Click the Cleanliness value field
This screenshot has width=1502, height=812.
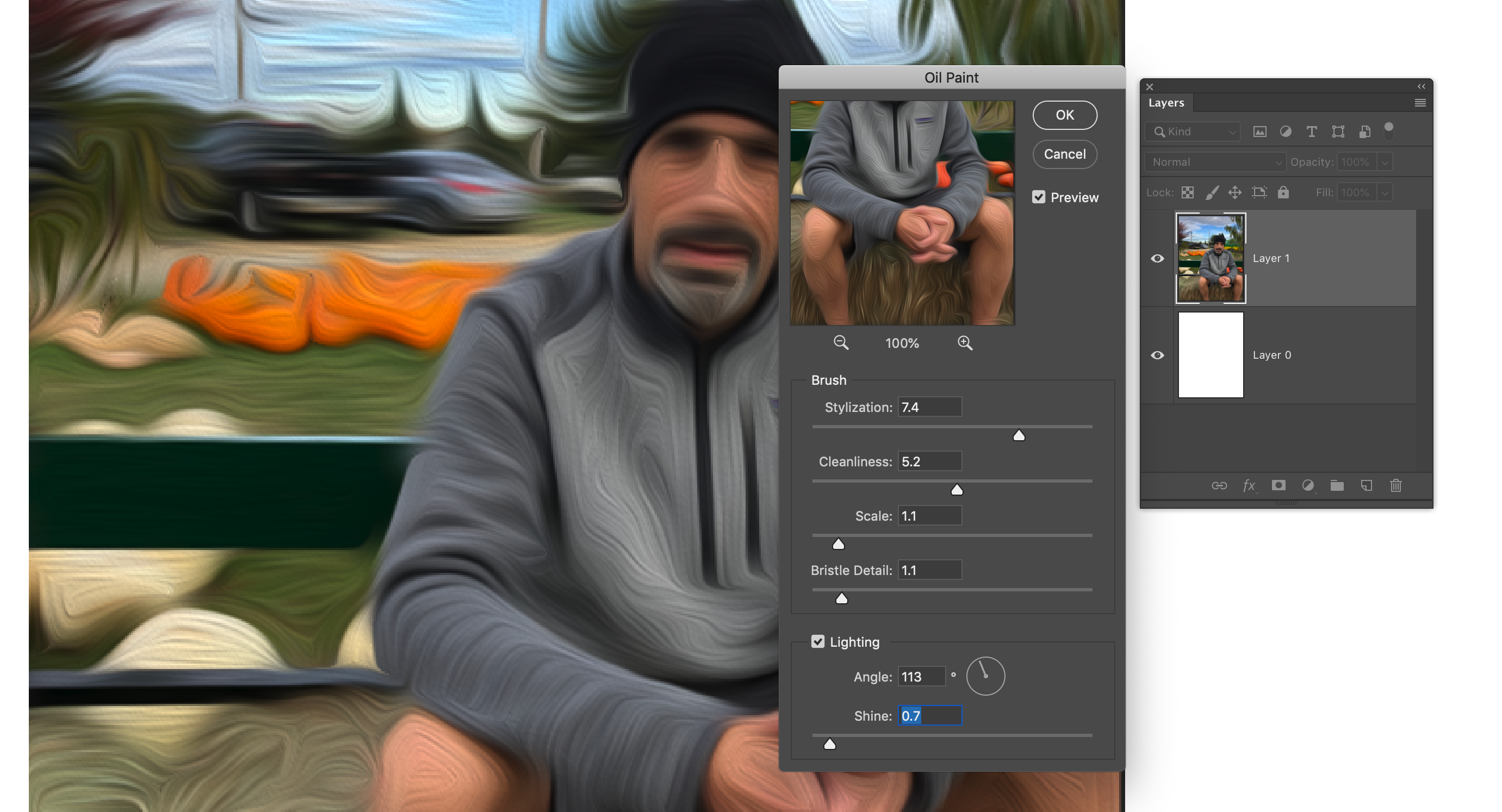click(x=929, y=461)
